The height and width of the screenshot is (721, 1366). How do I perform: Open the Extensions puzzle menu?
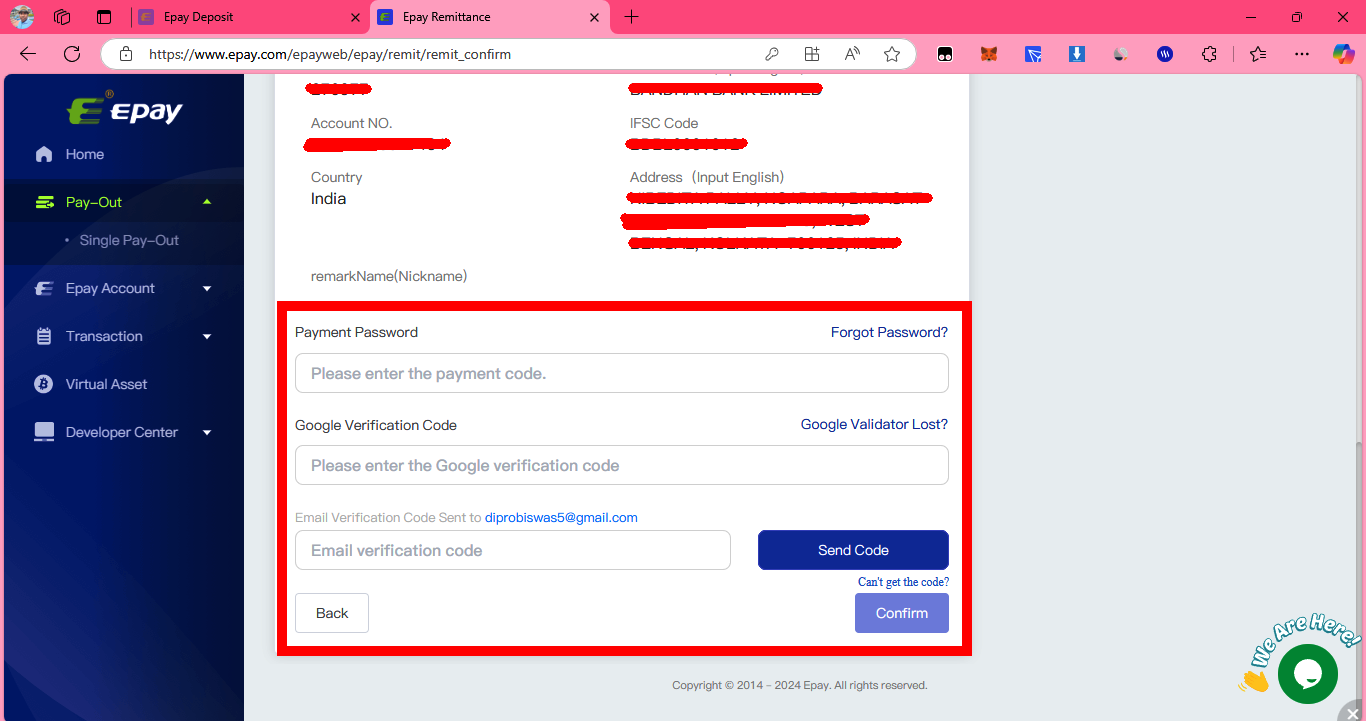pos(1209,54)
